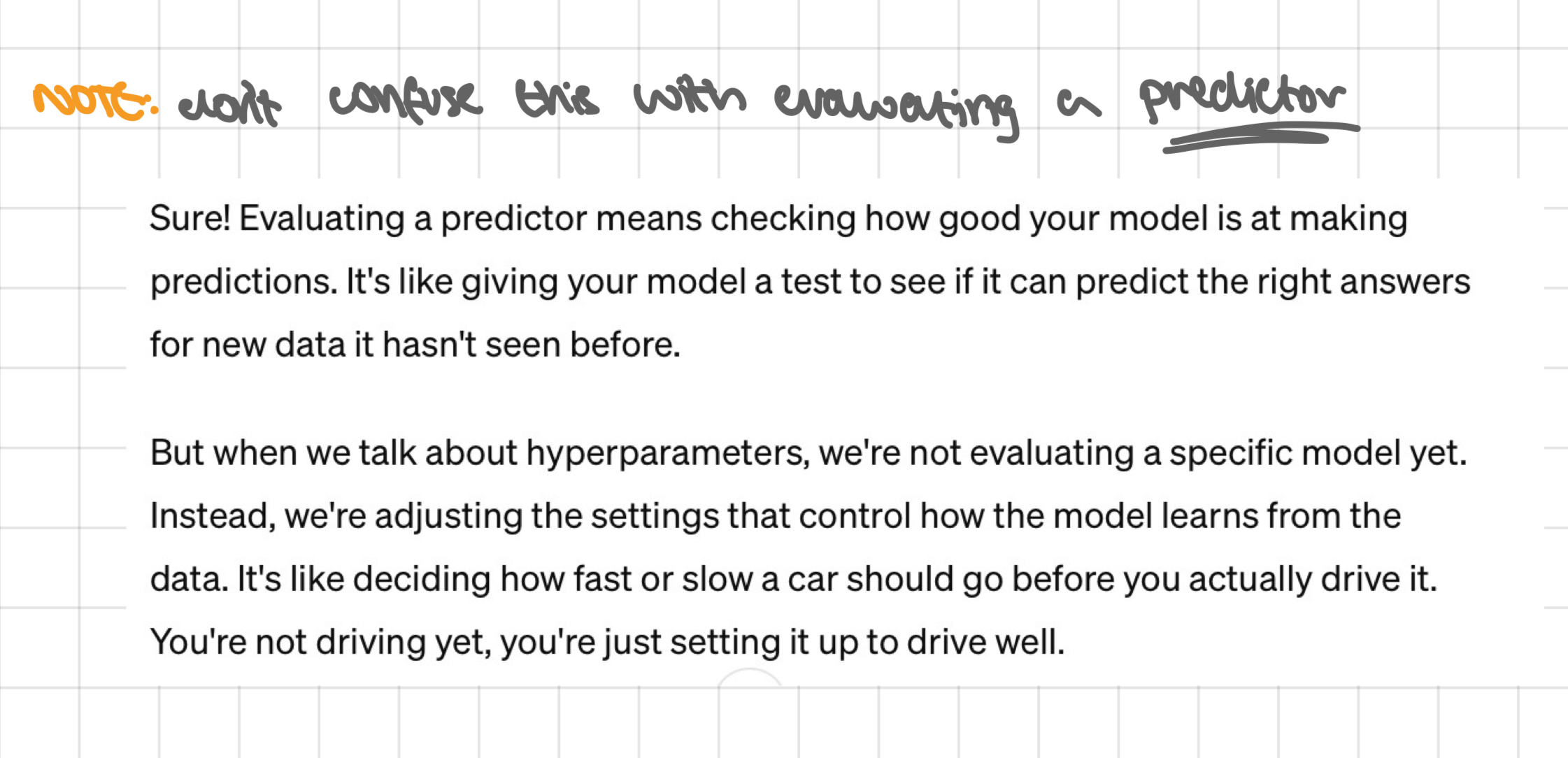This screenshot has height=758, width=1568.
Task: Select the handwritten word "don't"
Action: pos(229,106)
